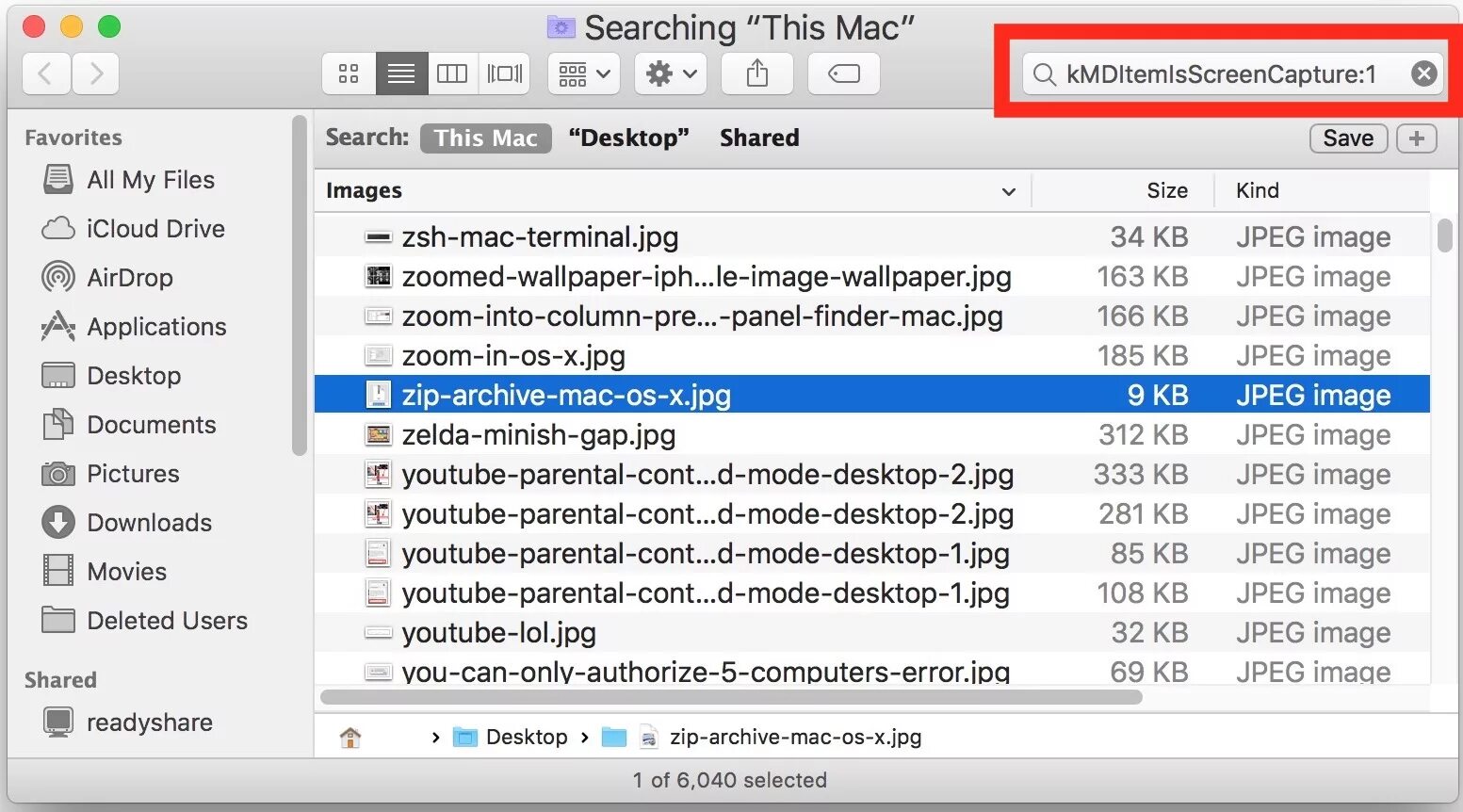
Task: Select youtube-lol.jpg file
Action: (872, 632)
